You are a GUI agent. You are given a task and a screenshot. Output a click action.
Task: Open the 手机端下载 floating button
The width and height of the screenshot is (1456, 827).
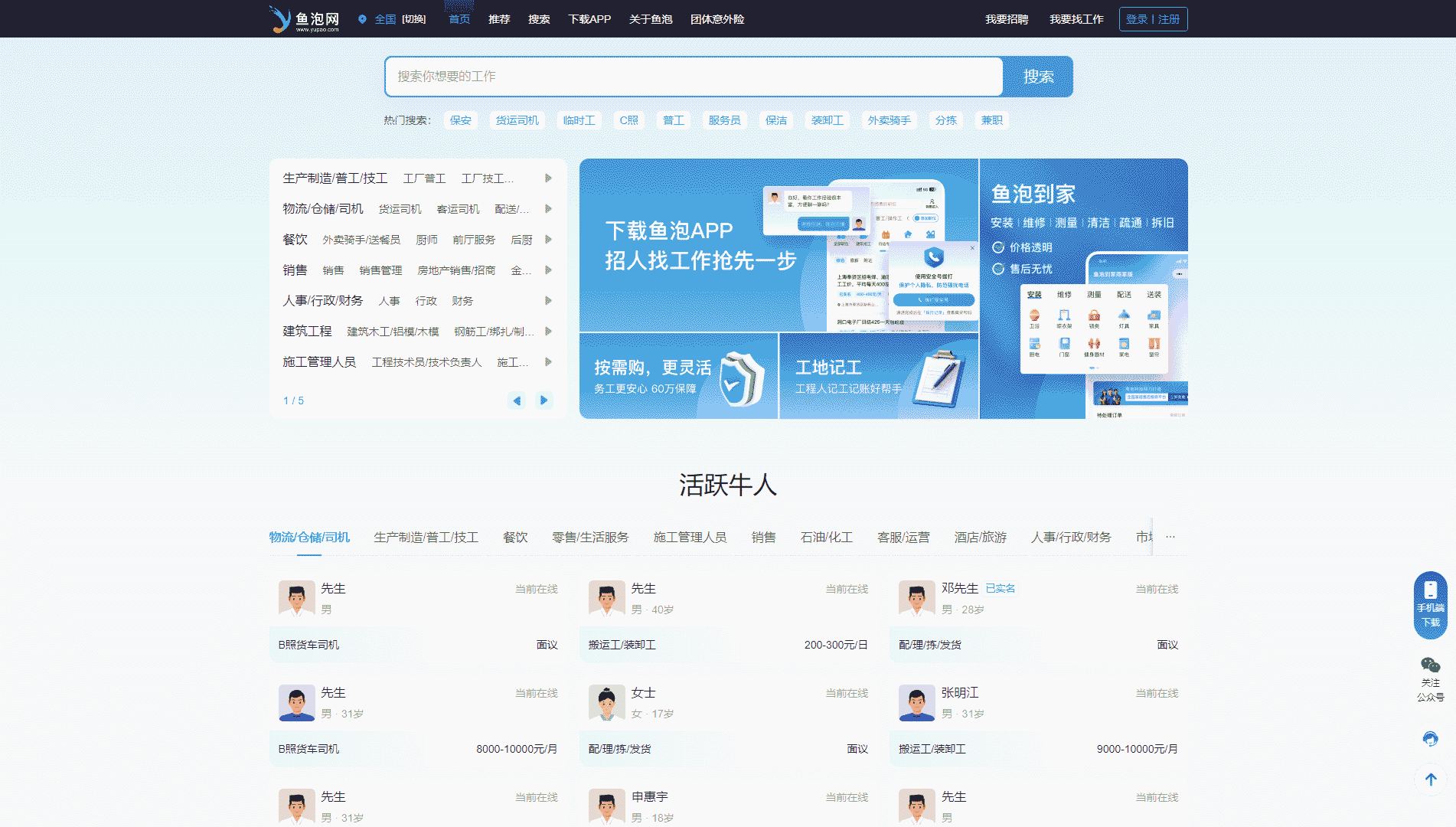coord(1430,605)
